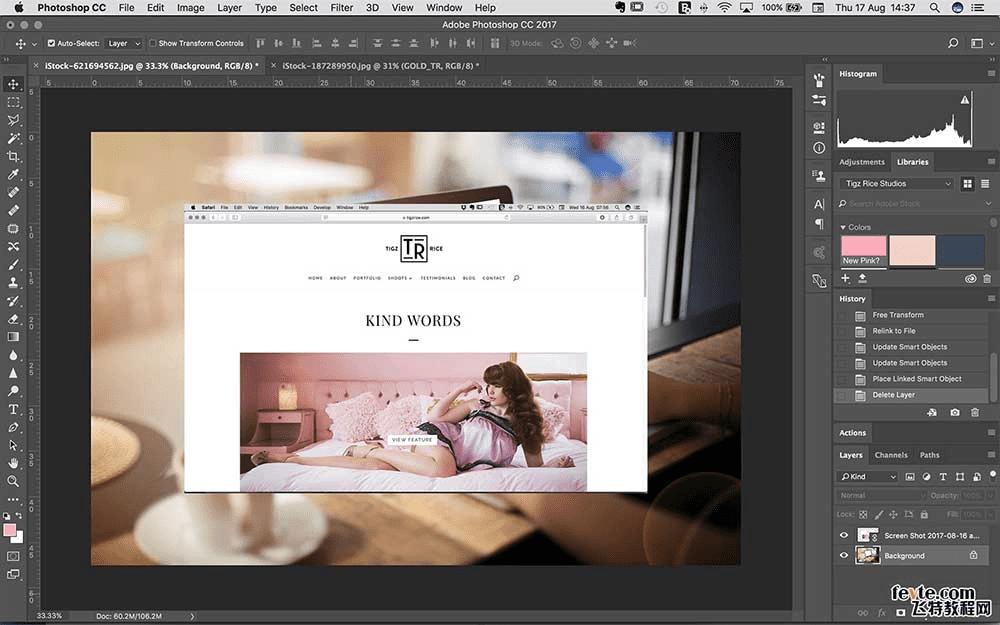Image resolution: width=1000 pixels, height=625 pixels.
Task: Select the Crop tool
Action: [14, 157]
